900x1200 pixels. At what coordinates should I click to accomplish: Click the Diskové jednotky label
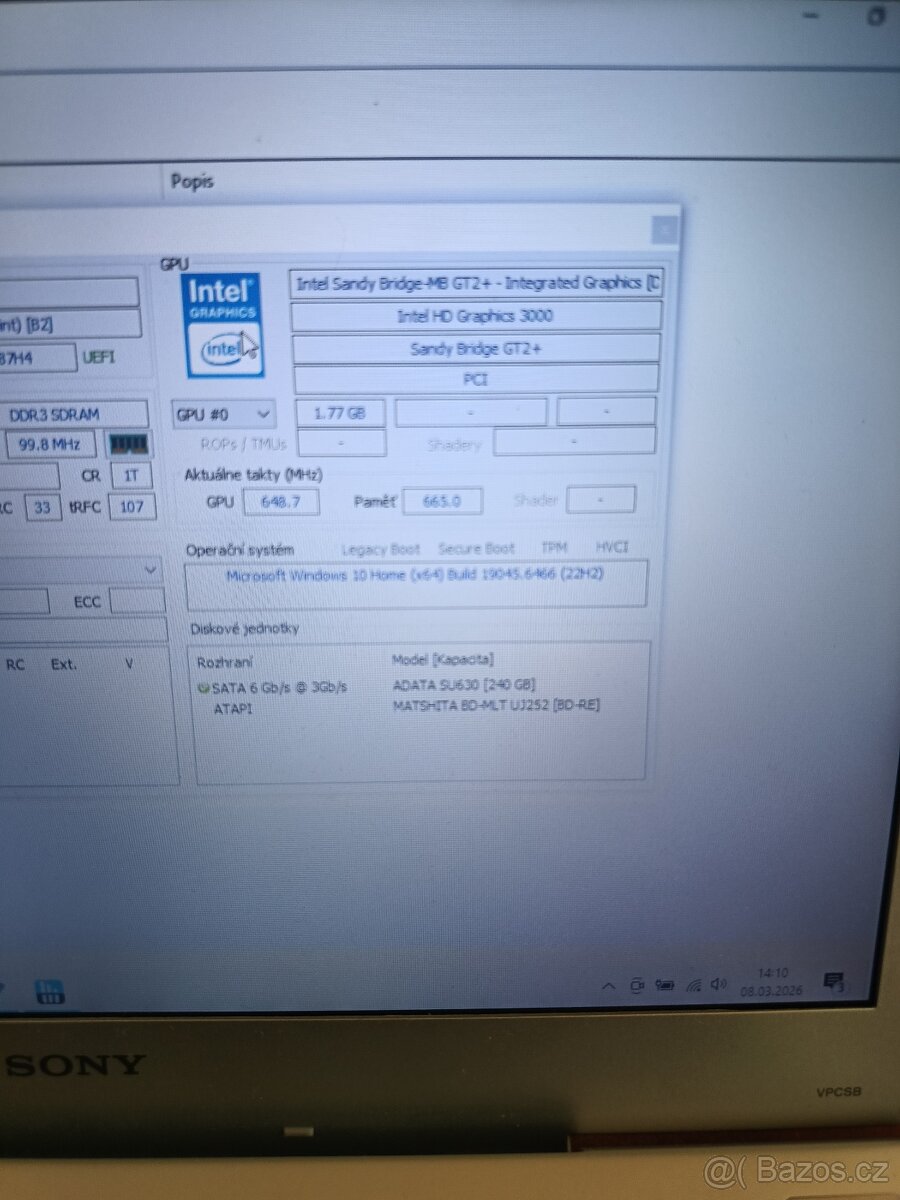click(244, 629)
